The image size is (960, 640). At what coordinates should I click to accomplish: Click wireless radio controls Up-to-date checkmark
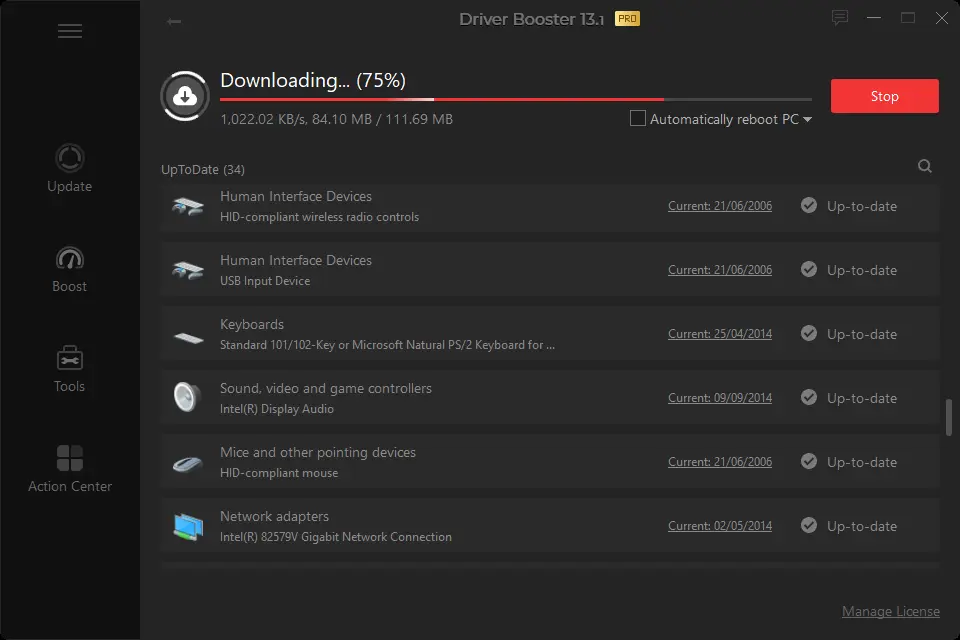[809, 205]
